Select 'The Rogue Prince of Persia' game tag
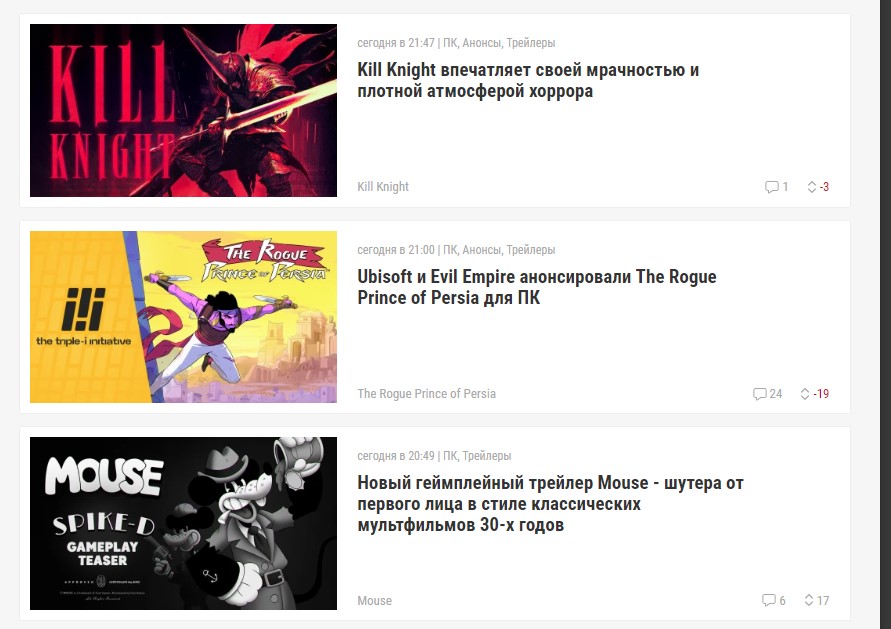The width and height of the screenshot is (891, 629). [x=426, y=394]
